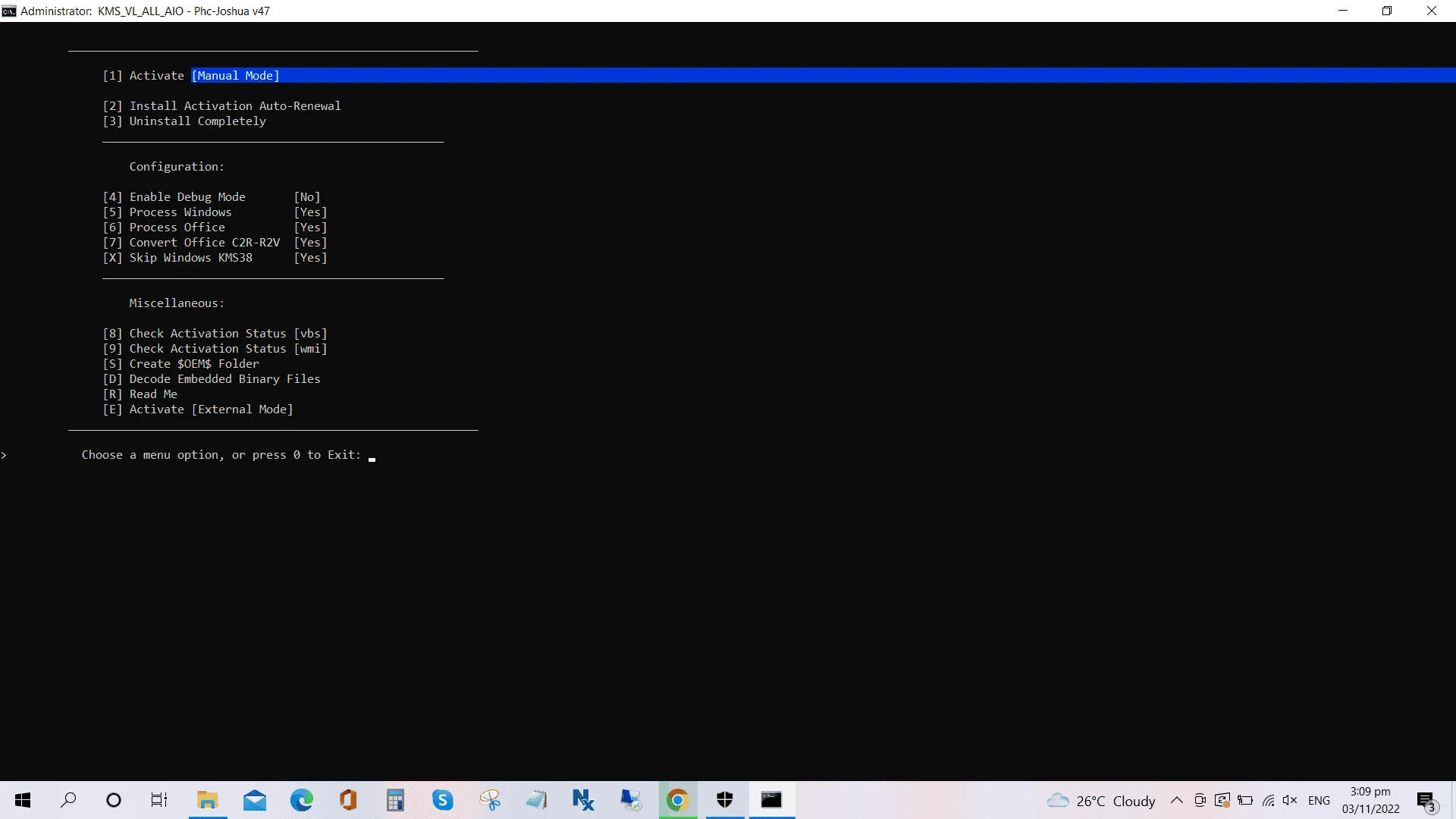
Task: Click the highlighted [Manual Mode] text
Action: (236, 76)
